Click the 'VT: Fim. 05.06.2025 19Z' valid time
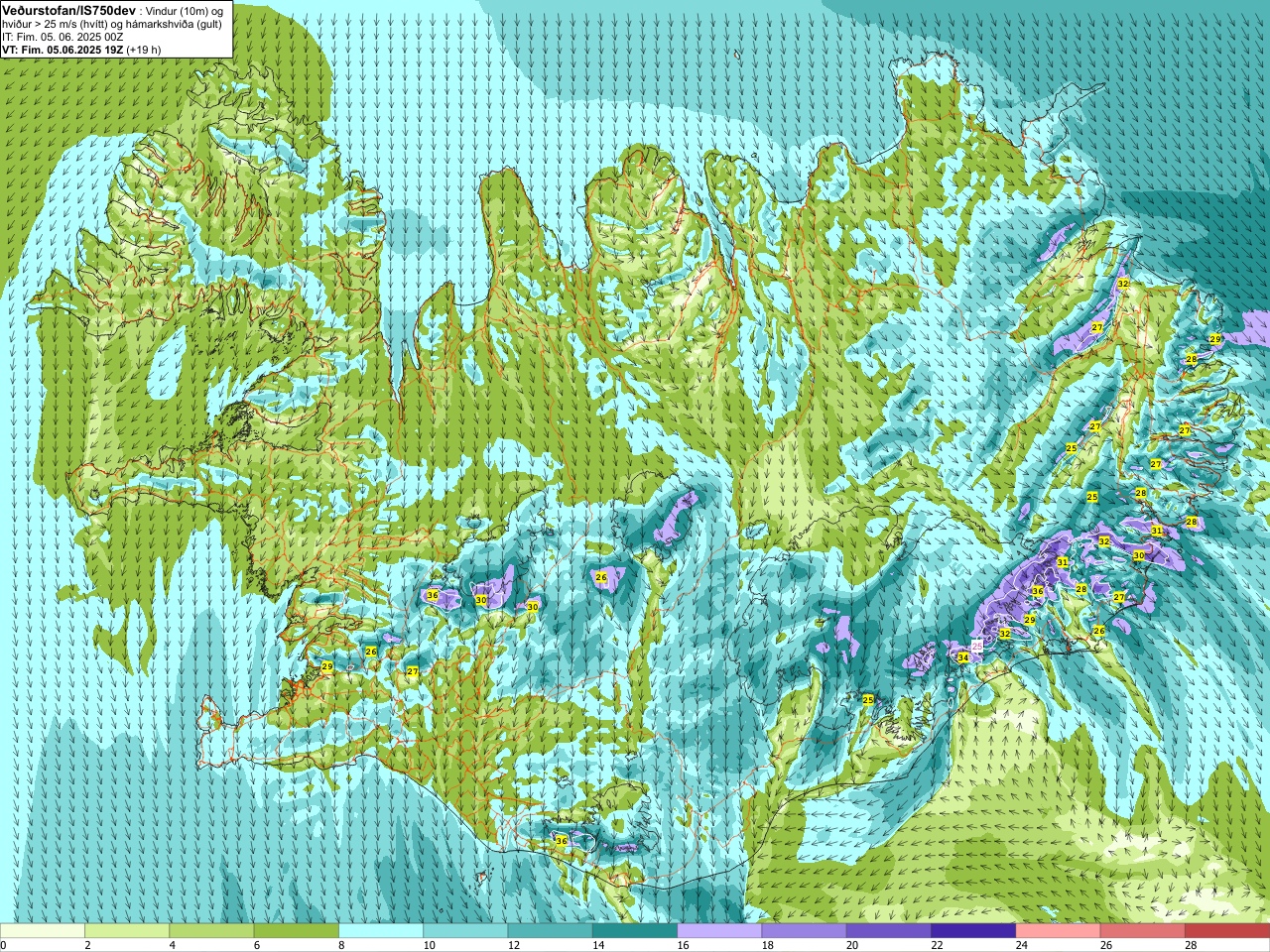Image resolution: width=1270 pixels, height=952 pixels. pyautogui.click(x=63, y=50)
